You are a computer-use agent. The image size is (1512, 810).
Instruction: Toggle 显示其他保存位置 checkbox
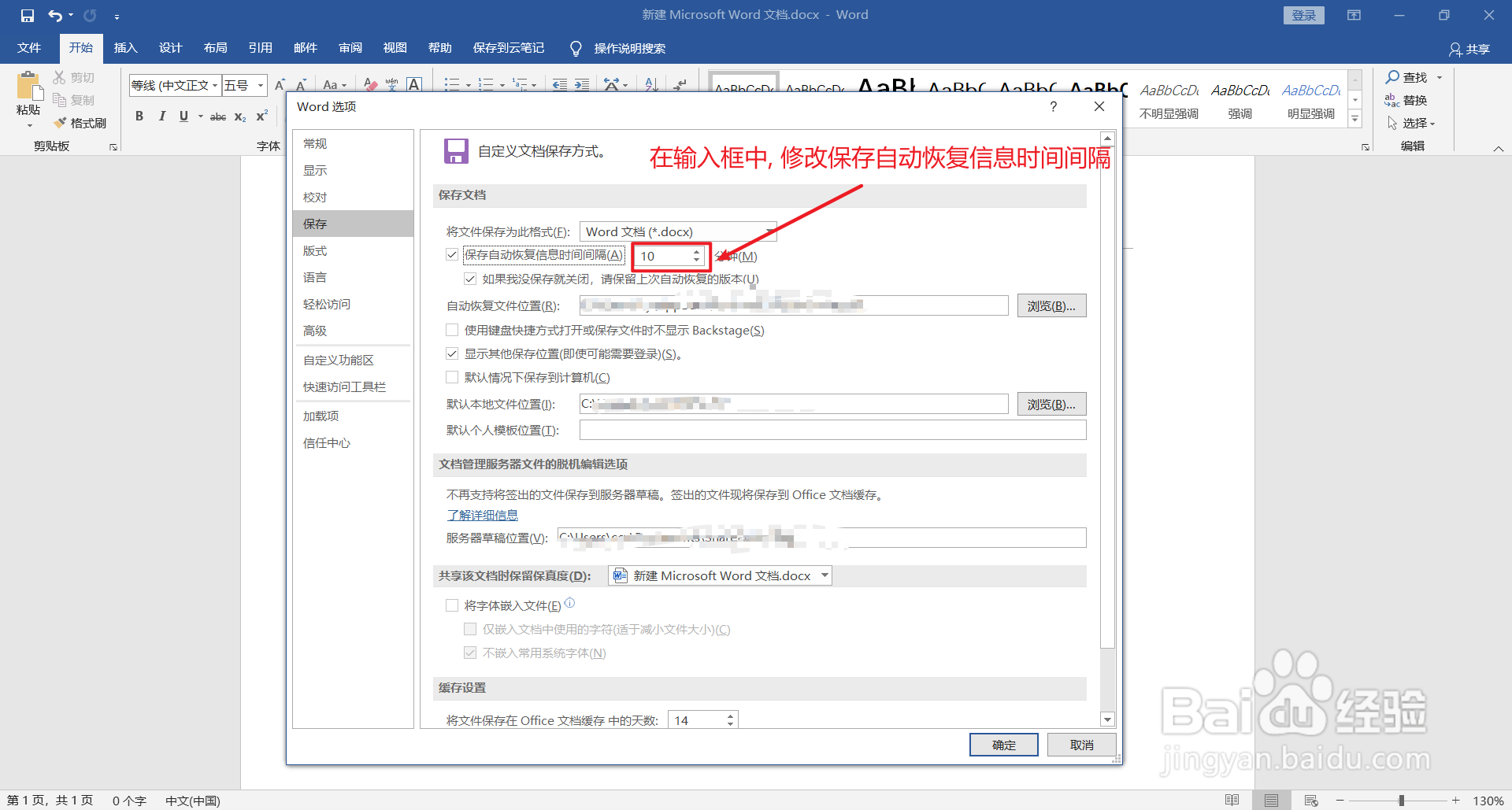pyautogui.click(x=452, y=353)
